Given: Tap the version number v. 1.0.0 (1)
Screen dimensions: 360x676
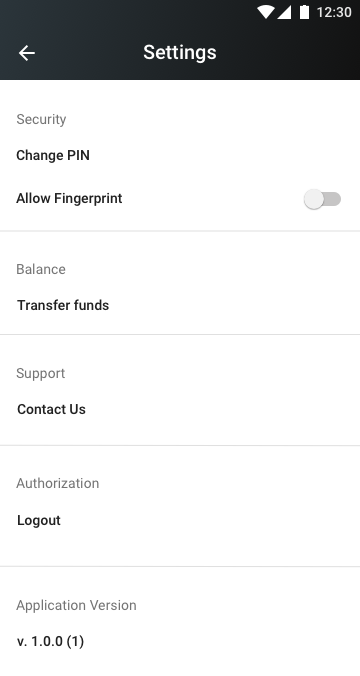Looking at the screenshot, I should pyautogui.click(x=50, y=642).
